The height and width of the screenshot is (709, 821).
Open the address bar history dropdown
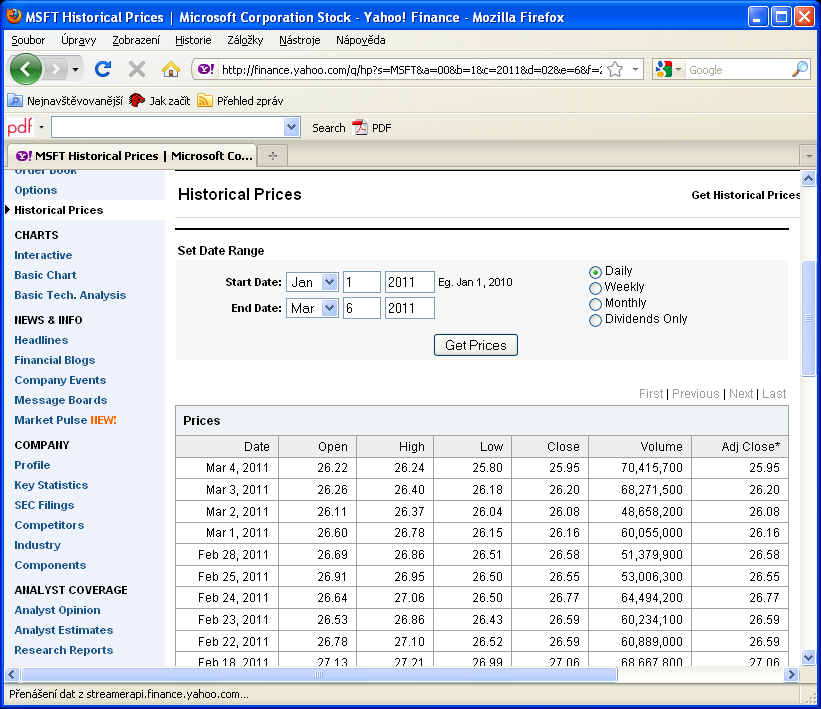coord(635,69)
